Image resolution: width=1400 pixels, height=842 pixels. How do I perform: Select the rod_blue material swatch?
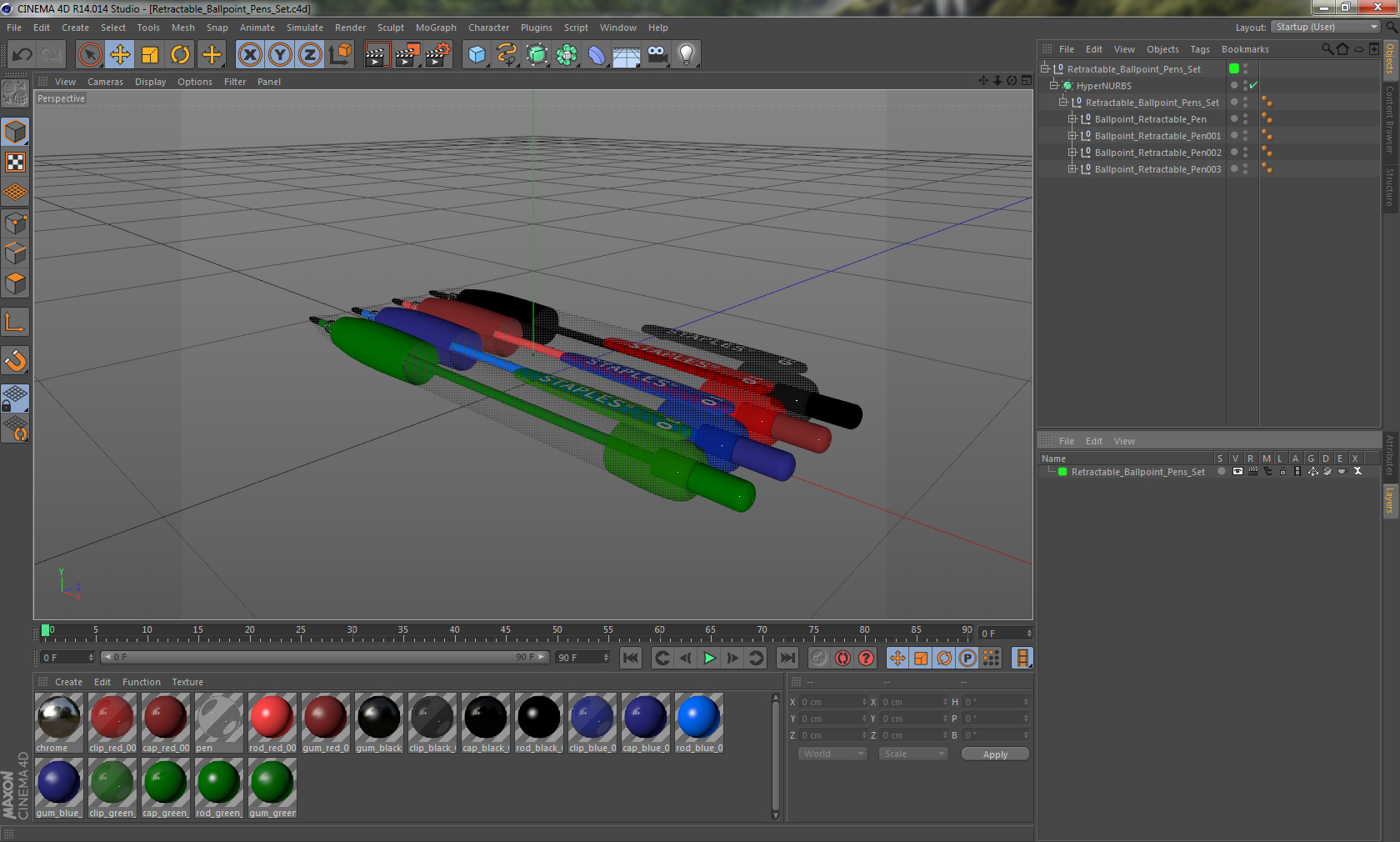(x=699, y=723)
